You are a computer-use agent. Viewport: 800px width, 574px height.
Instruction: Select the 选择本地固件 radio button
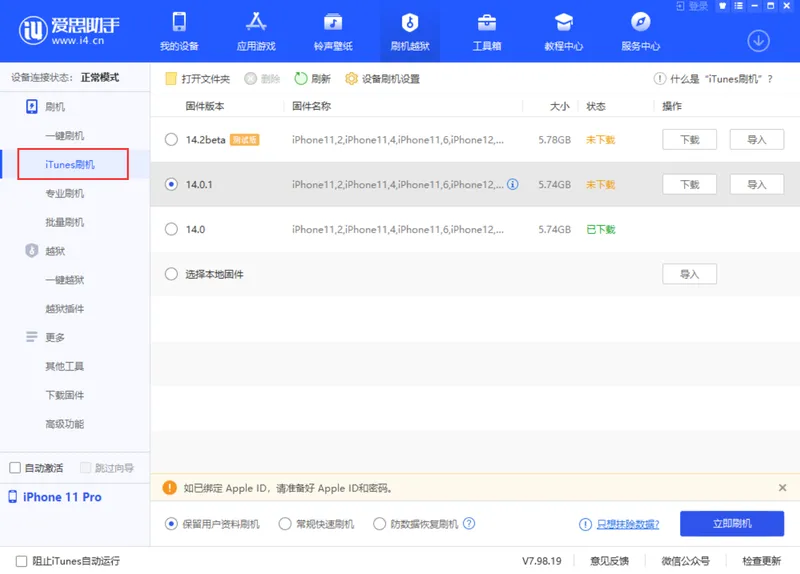[x=171, y=274]
